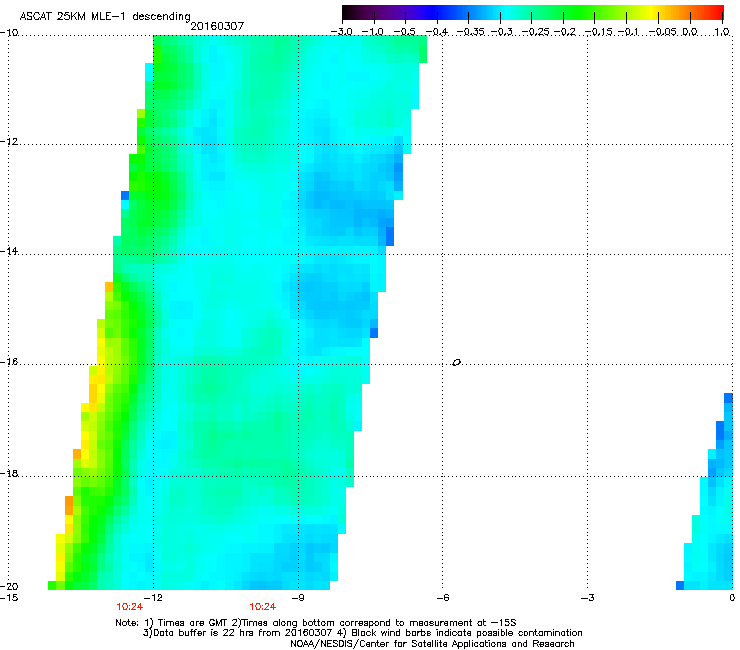
Task: Click the 1.0 color scale label
Action: (x=722, y=32)
